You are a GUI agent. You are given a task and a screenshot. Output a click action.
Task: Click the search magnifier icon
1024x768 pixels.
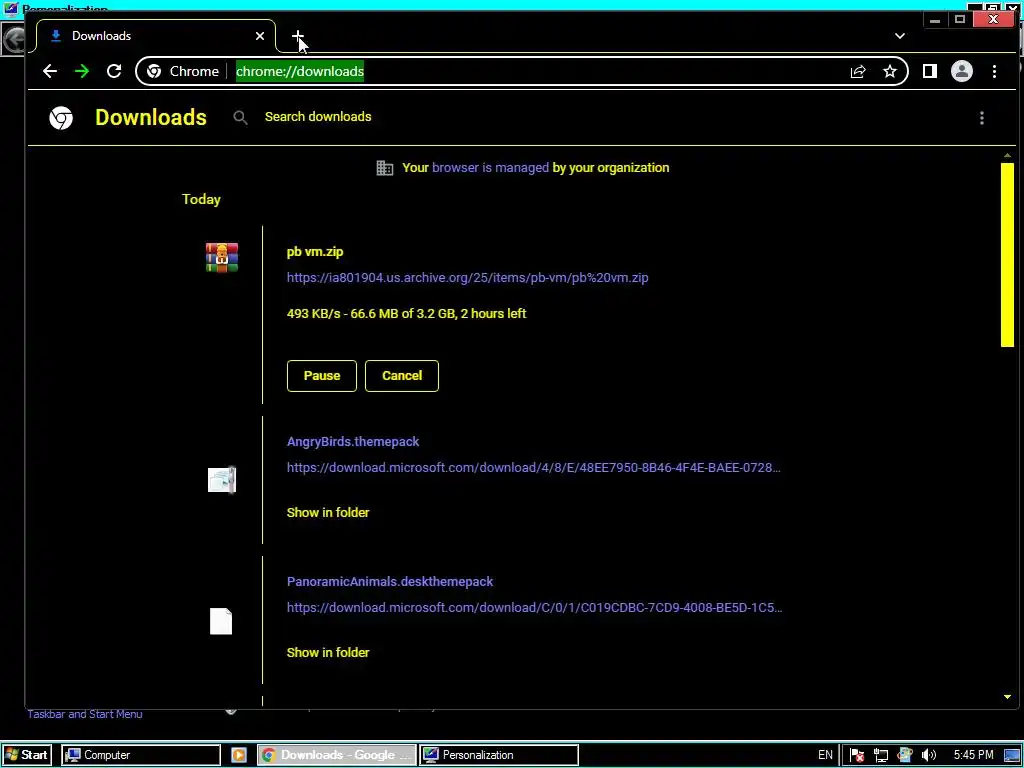pyautogui.click(x=240, y=118)
